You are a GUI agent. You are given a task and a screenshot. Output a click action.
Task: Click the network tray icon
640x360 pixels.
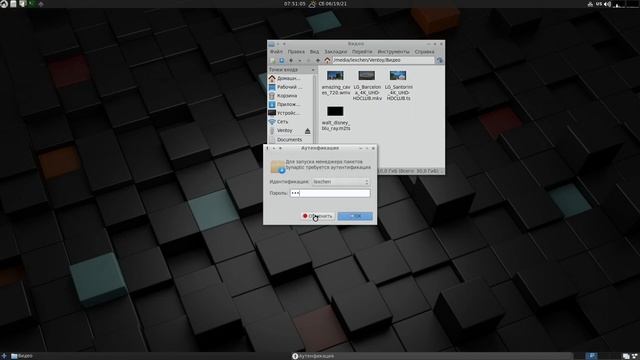point(590,4)
